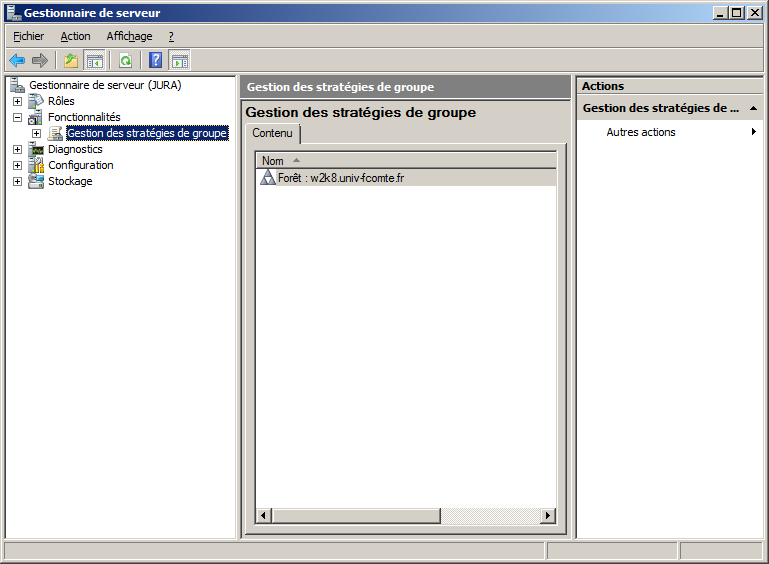The width and height of the screenshot is (769, 564).
Task: Toggle the Actions pane toolbar icon
Action: click(179, 61)
